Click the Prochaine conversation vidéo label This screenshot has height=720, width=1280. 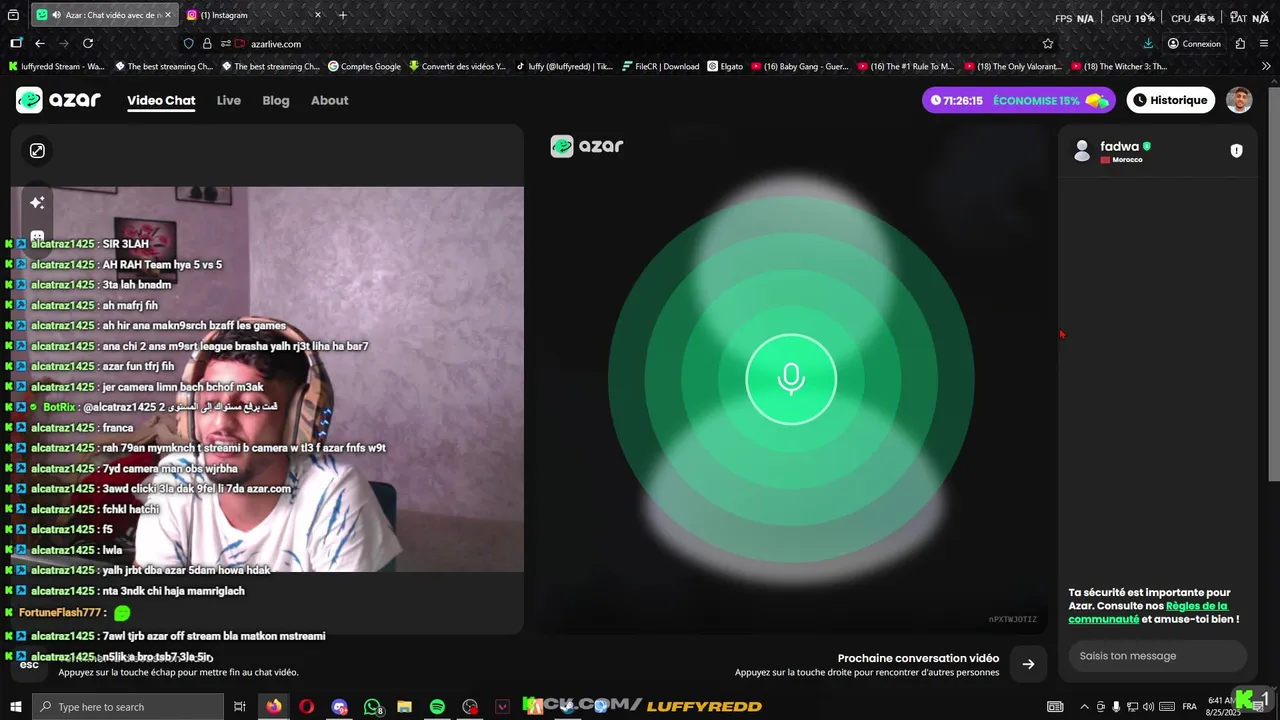click(918, 658)
